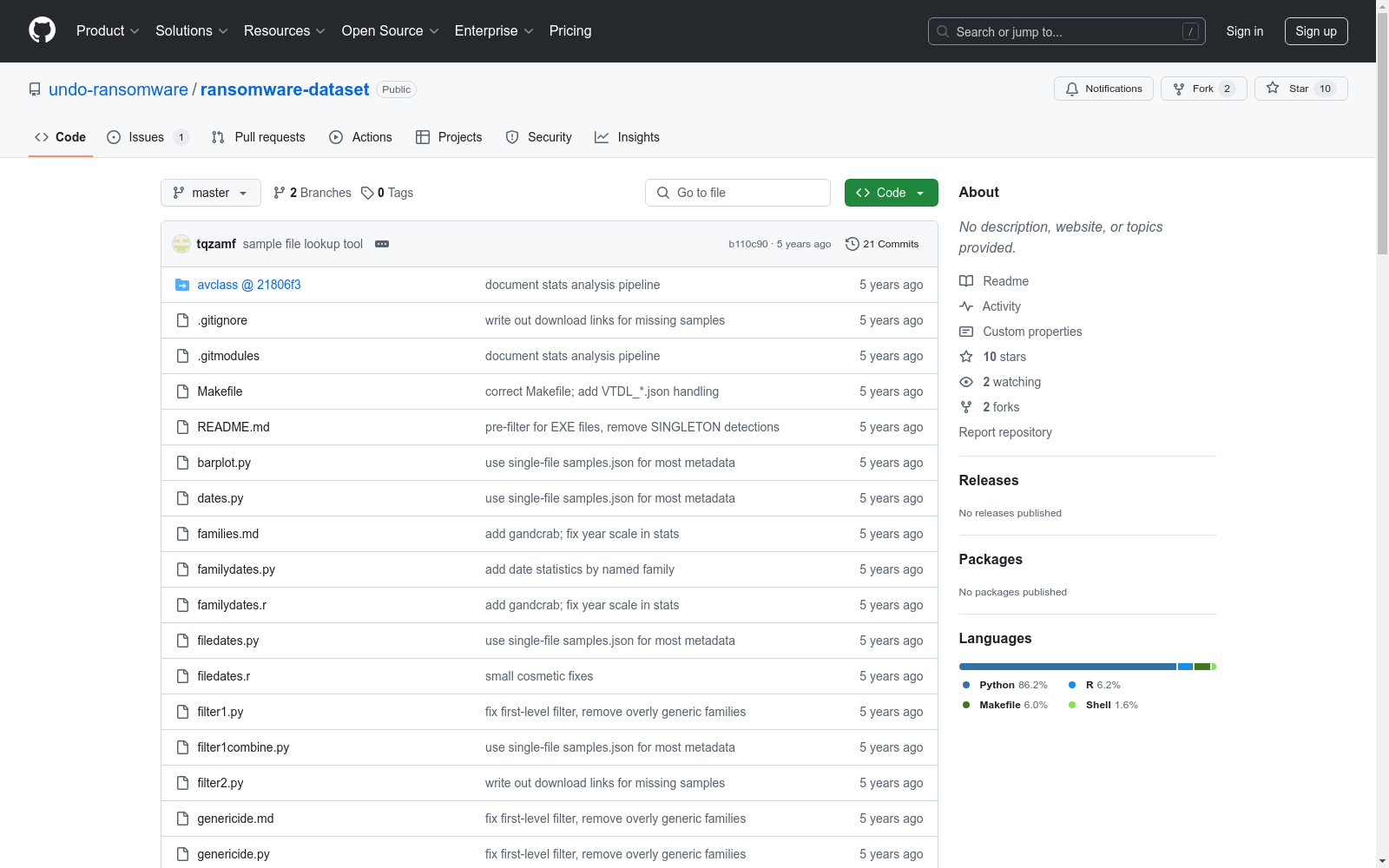Open the filter1combine.py file
The image size is (1389, 868).
tap(243, 747)
